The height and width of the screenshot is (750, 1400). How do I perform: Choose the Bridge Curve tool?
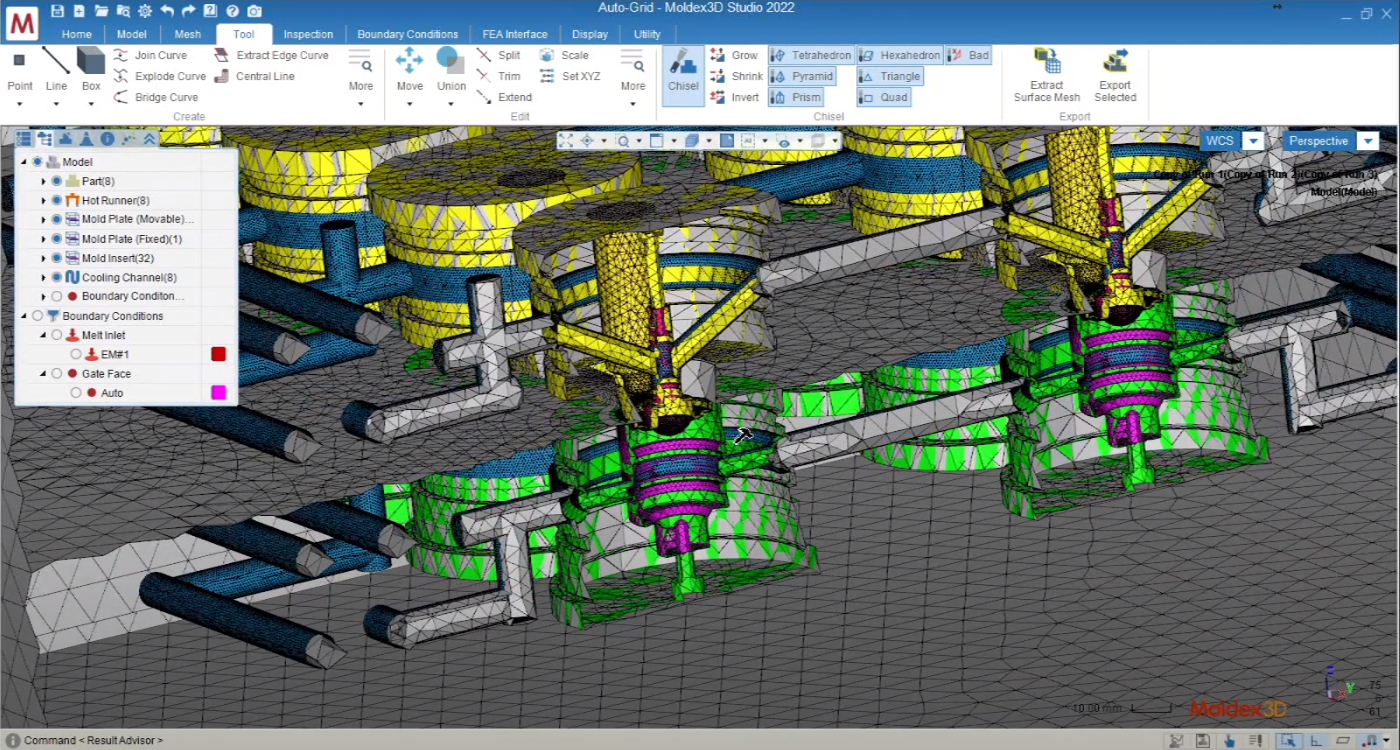pos(155,98)
